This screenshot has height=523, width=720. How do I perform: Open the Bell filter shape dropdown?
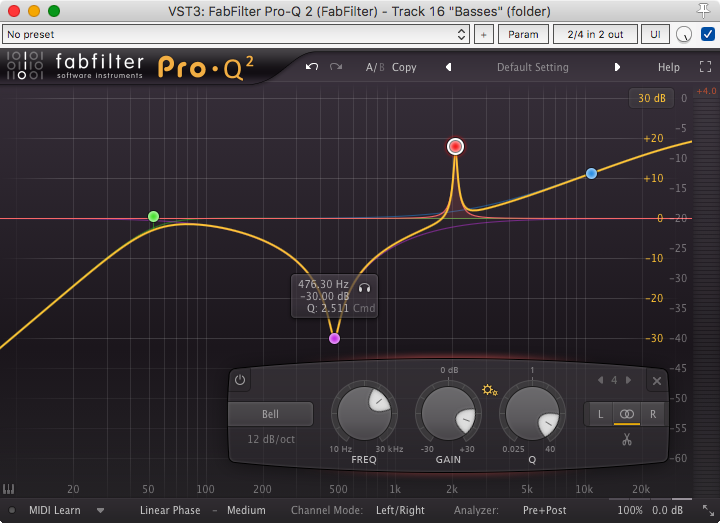(270, 414)
